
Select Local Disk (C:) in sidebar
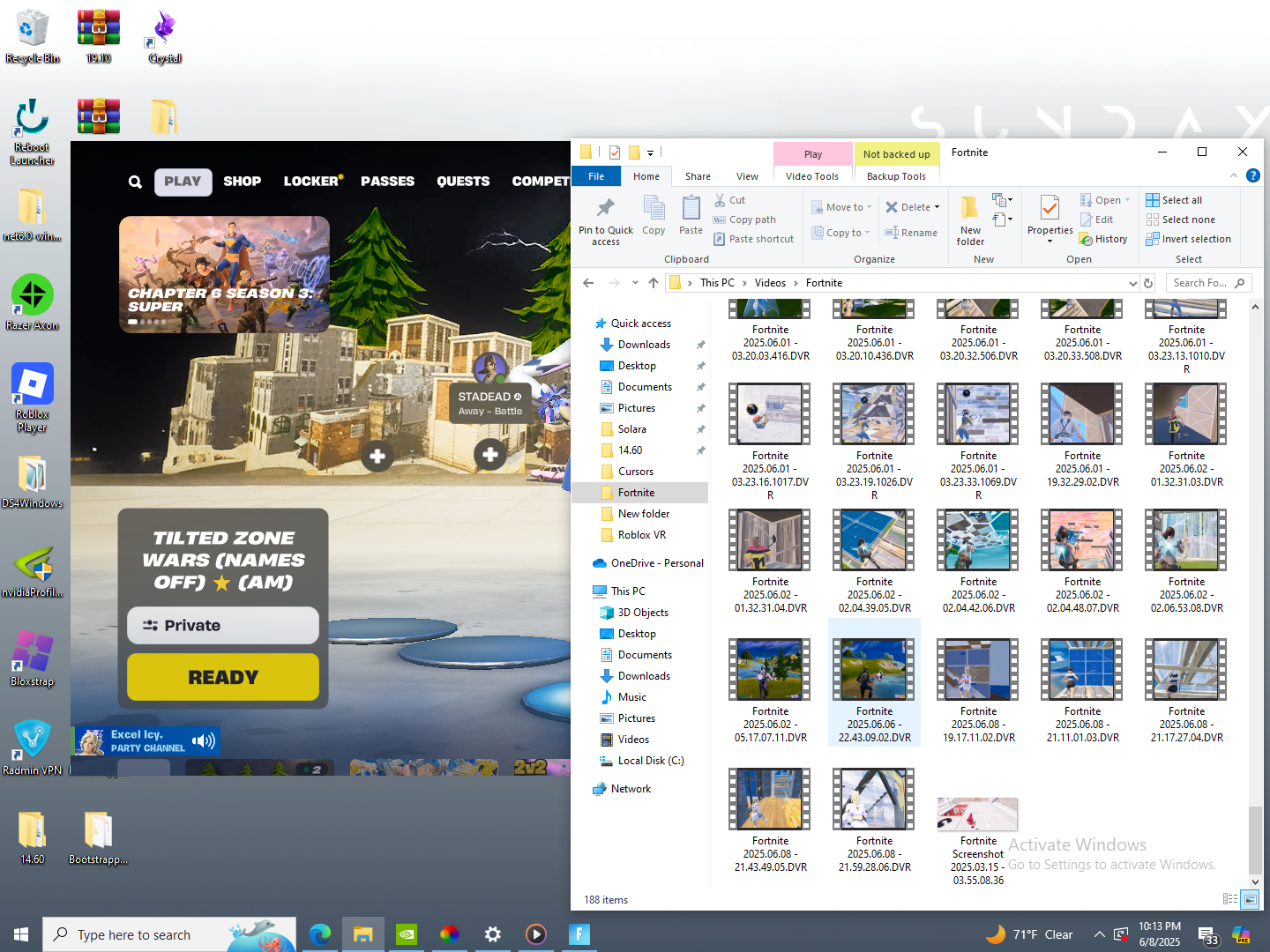pyautogui.click(x=651, y=761)
